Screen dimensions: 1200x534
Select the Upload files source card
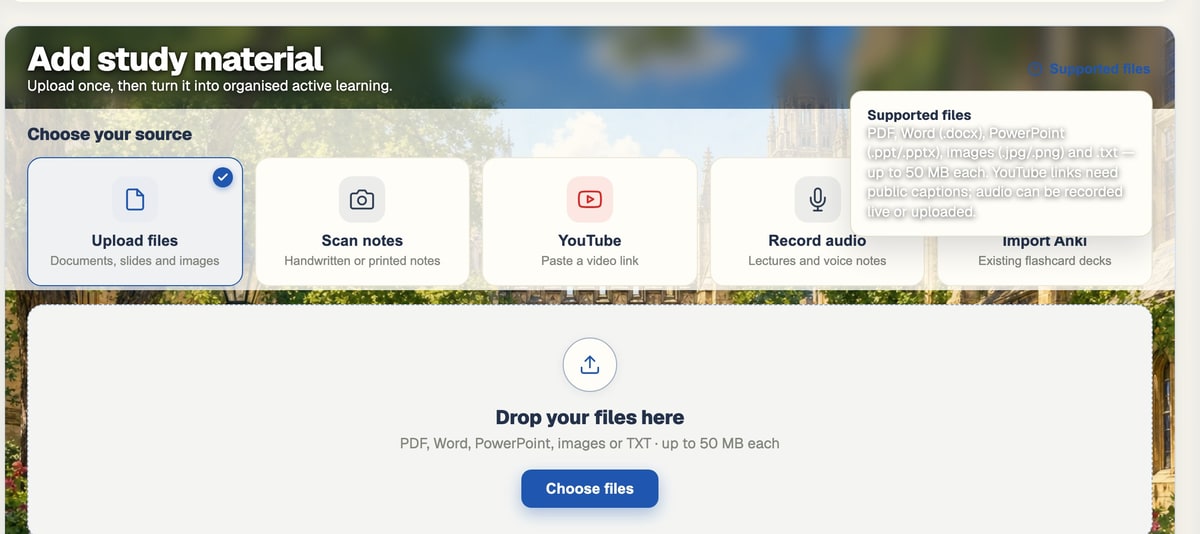[135, 222]
